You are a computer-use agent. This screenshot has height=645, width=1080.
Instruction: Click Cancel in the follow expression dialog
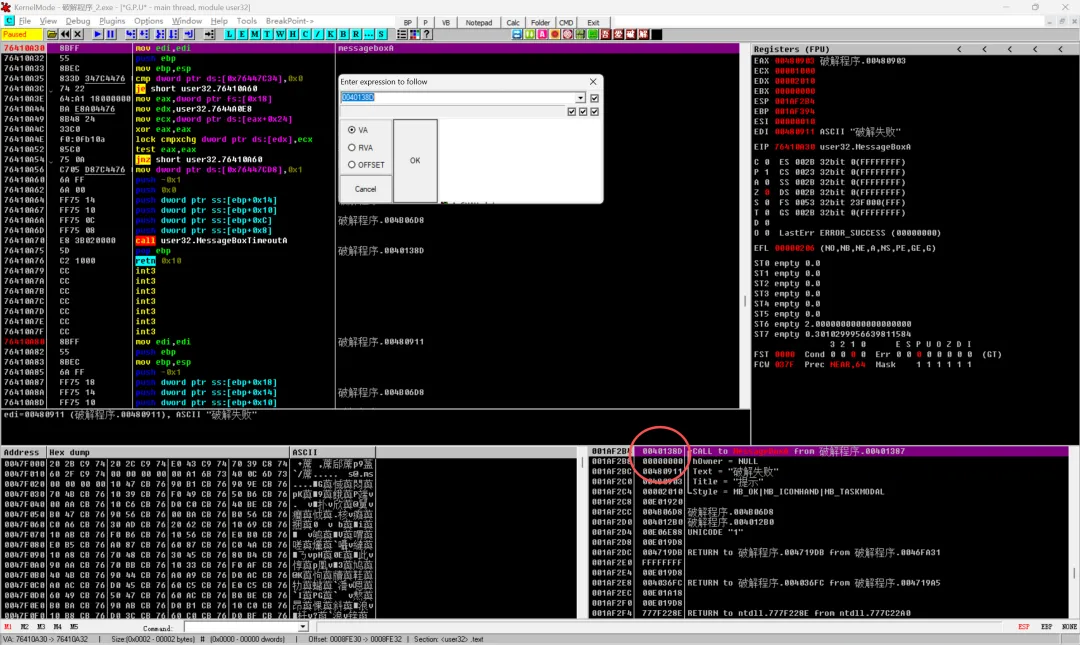(365, 189)
